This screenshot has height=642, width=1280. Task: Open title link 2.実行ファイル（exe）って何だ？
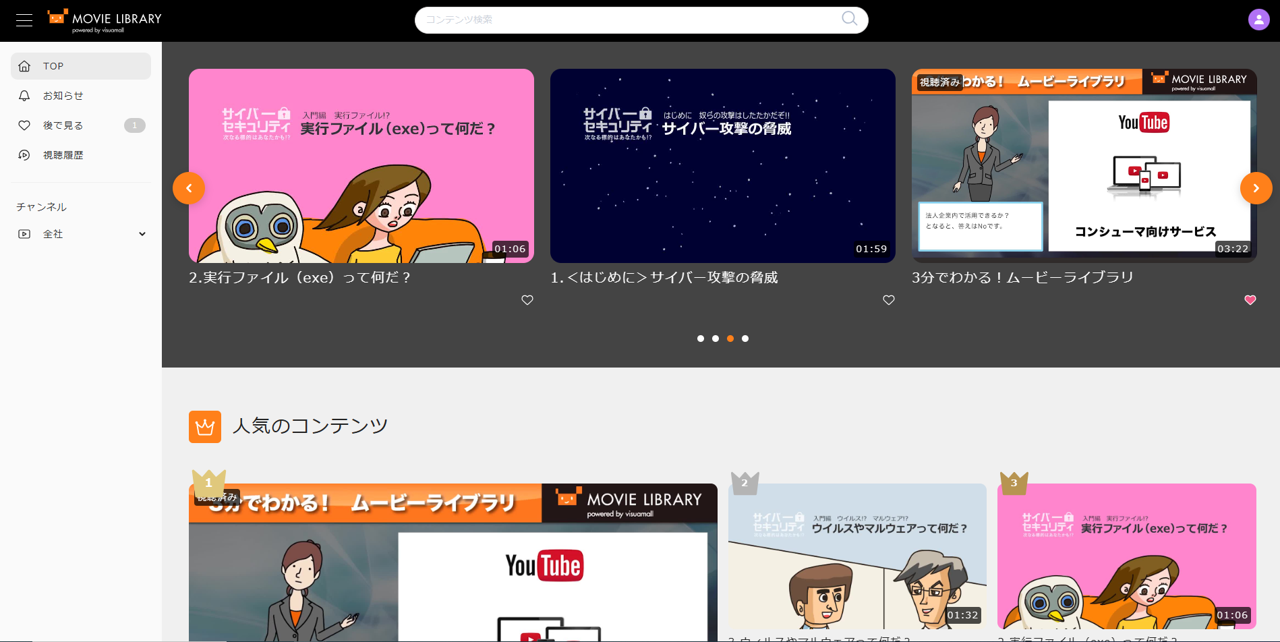tap(300, 277)
